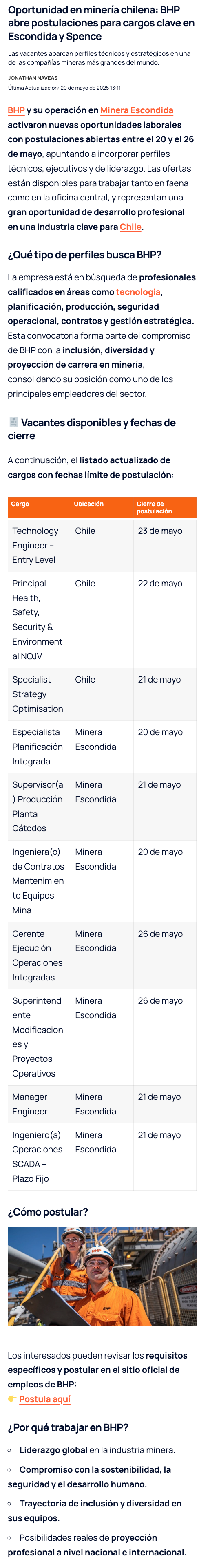Visit the tecnología hyperlink

tap(138, 292)
